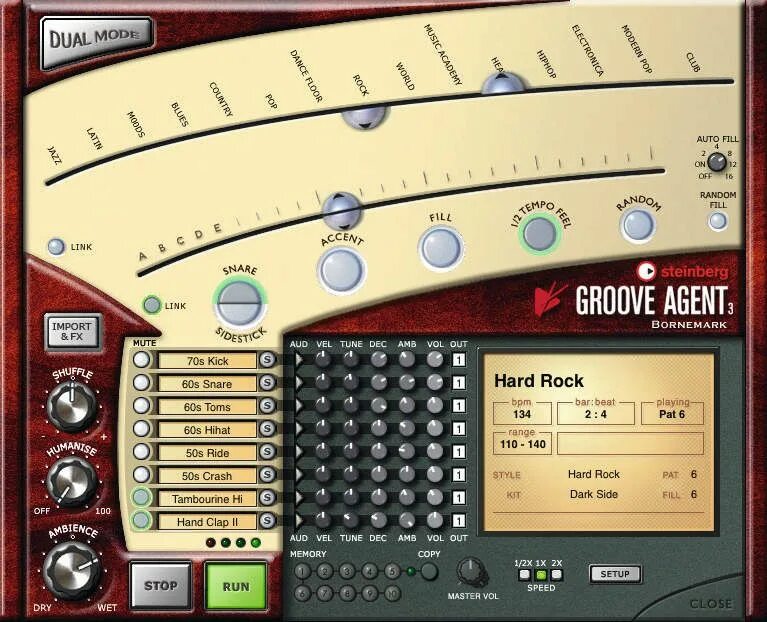Click the Master Vol knob
The image size is (767, 622).
point(472,571)
